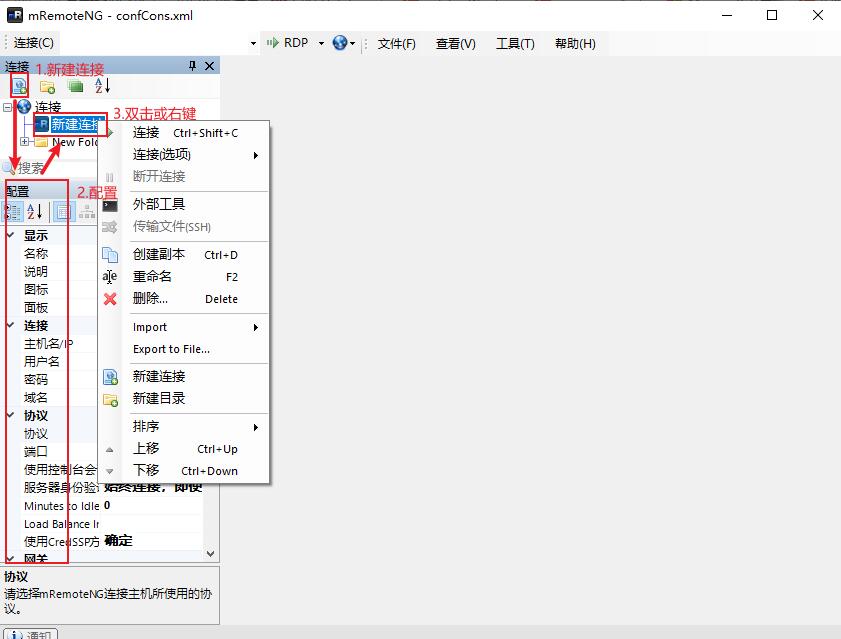Expand the Import submenu
The height and width of the screenshot is (639, 841).
183,327
